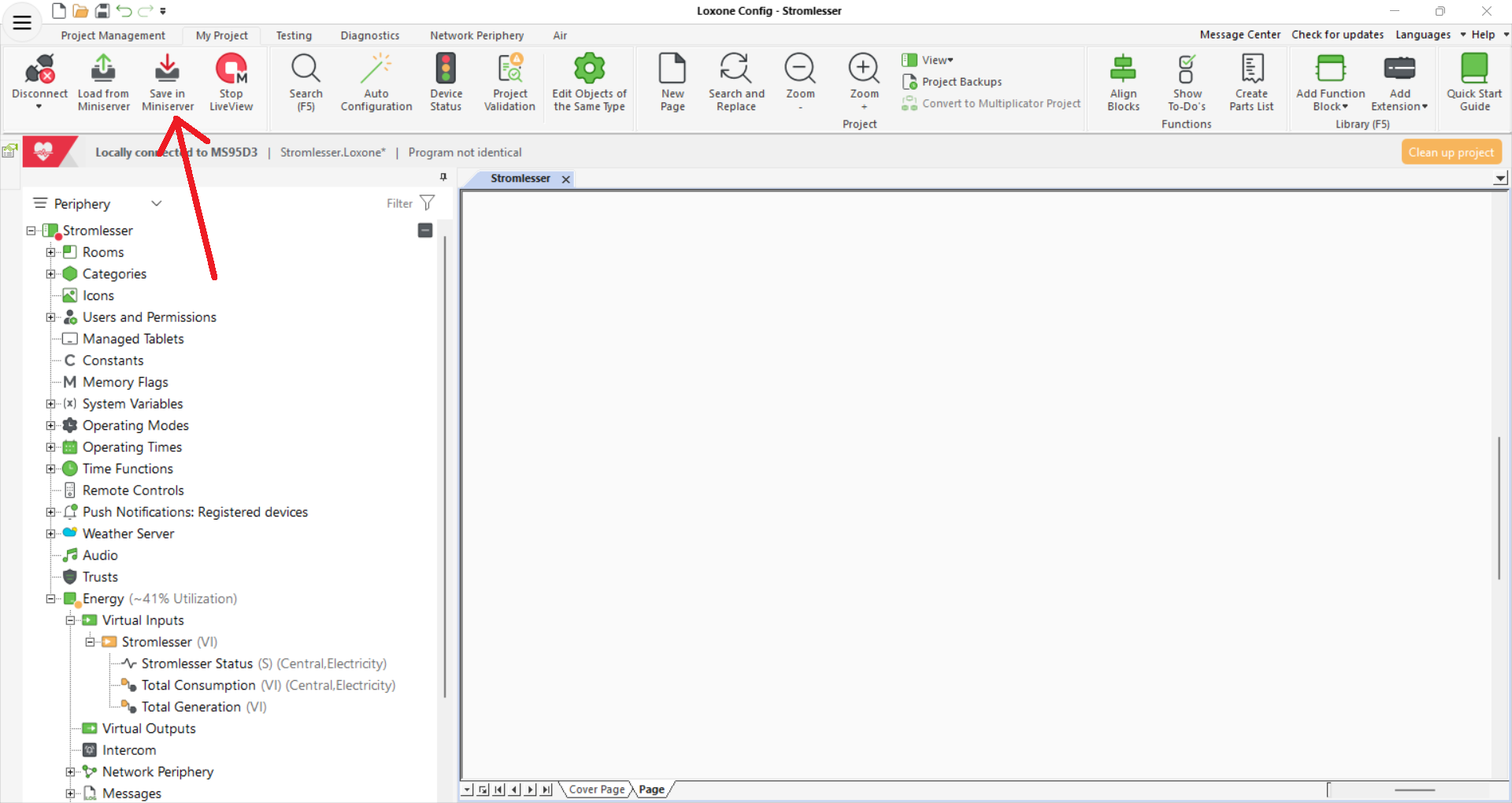This screenshot has width=1512, height=803.
Task: Open the Periphery panel dropdown
Action: (157, 204)
